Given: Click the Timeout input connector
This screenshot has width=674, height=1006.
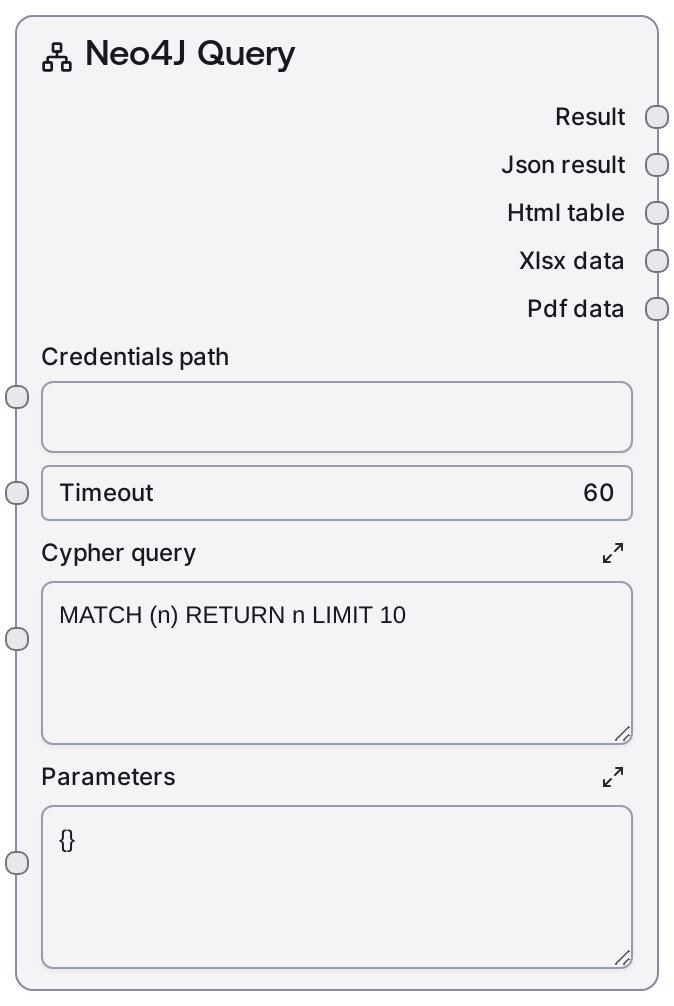Looking at the screenshot, I should click(x=18, y=493).
